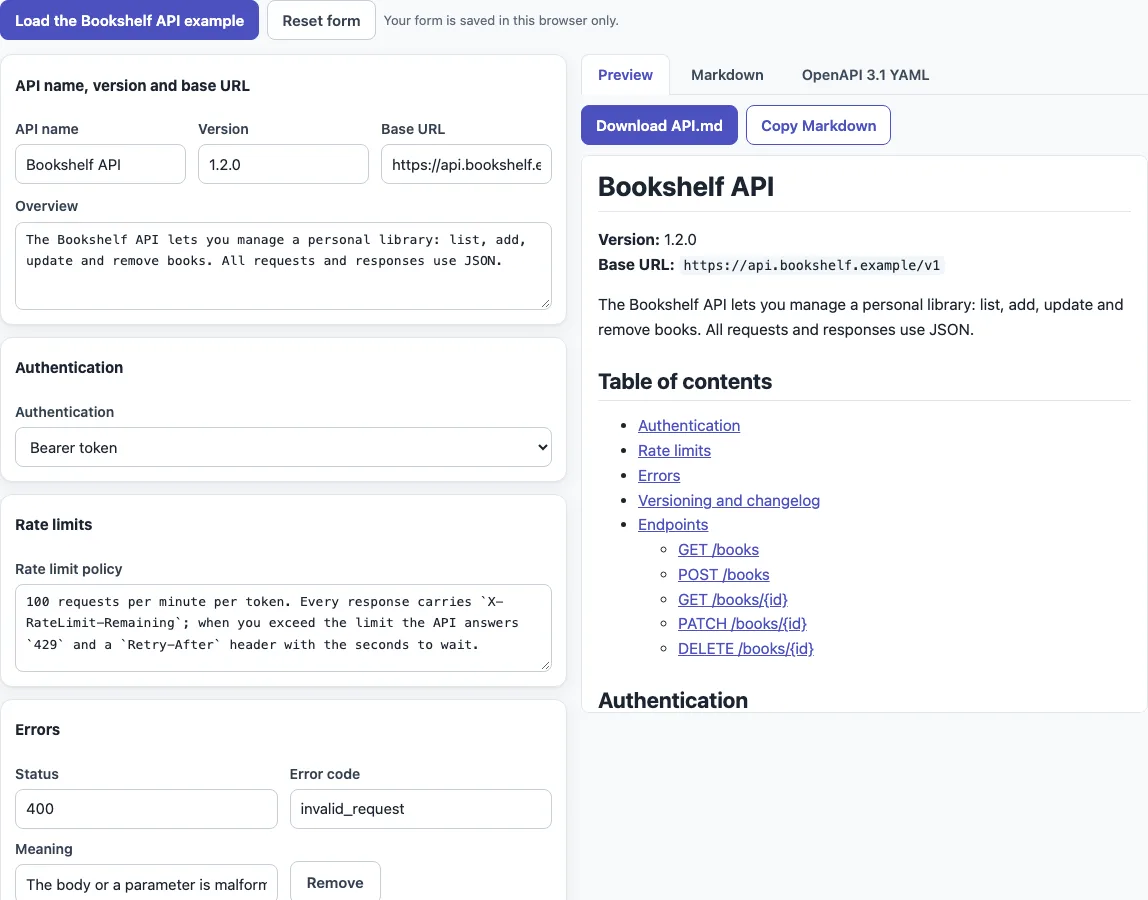The image size is (1148, 900).
Task: Open the OpenAPI 3.1 YAML tab
Action: (x=865, y=75)
